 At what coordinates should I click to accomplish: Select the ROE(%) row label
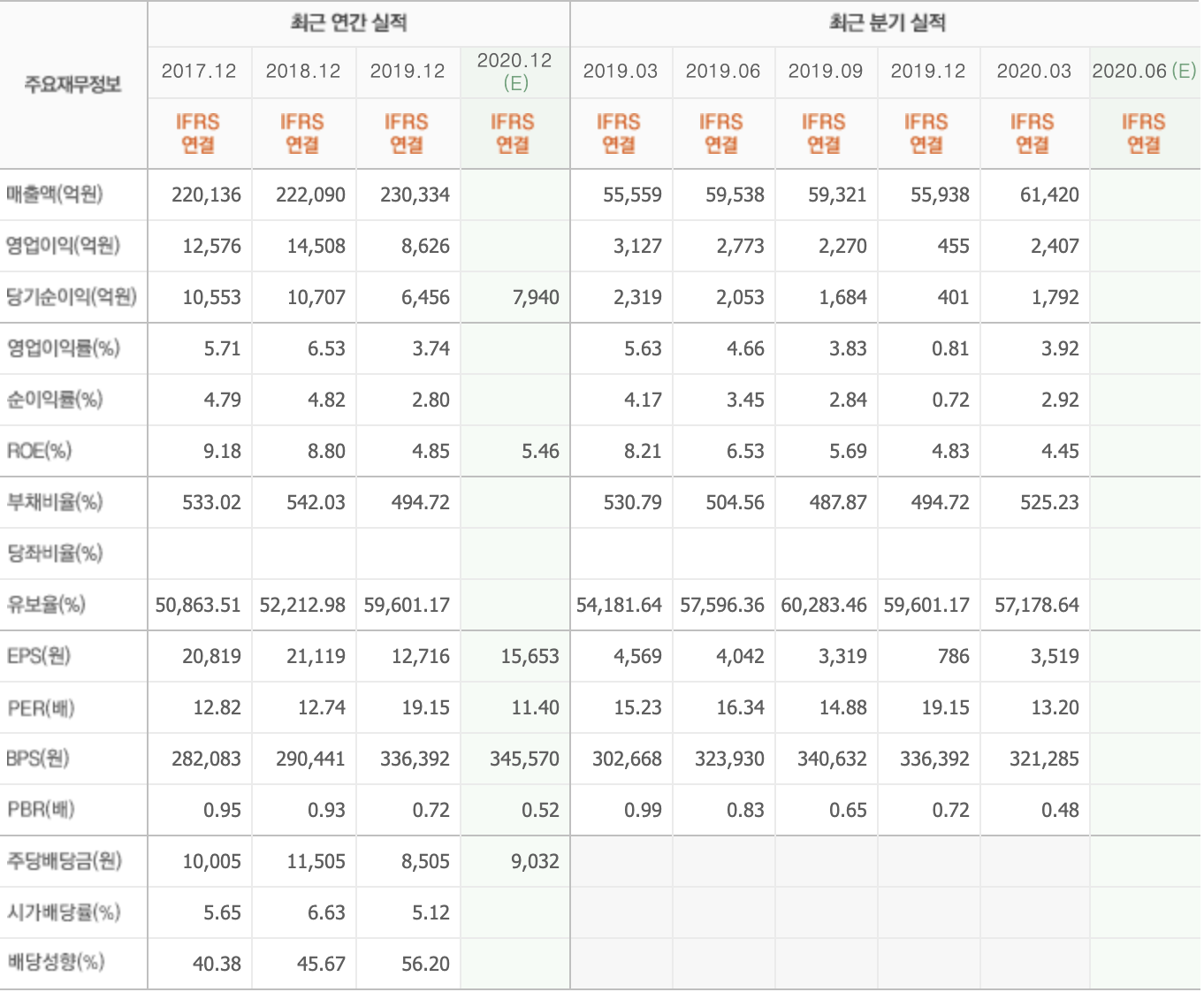[39, 451]
